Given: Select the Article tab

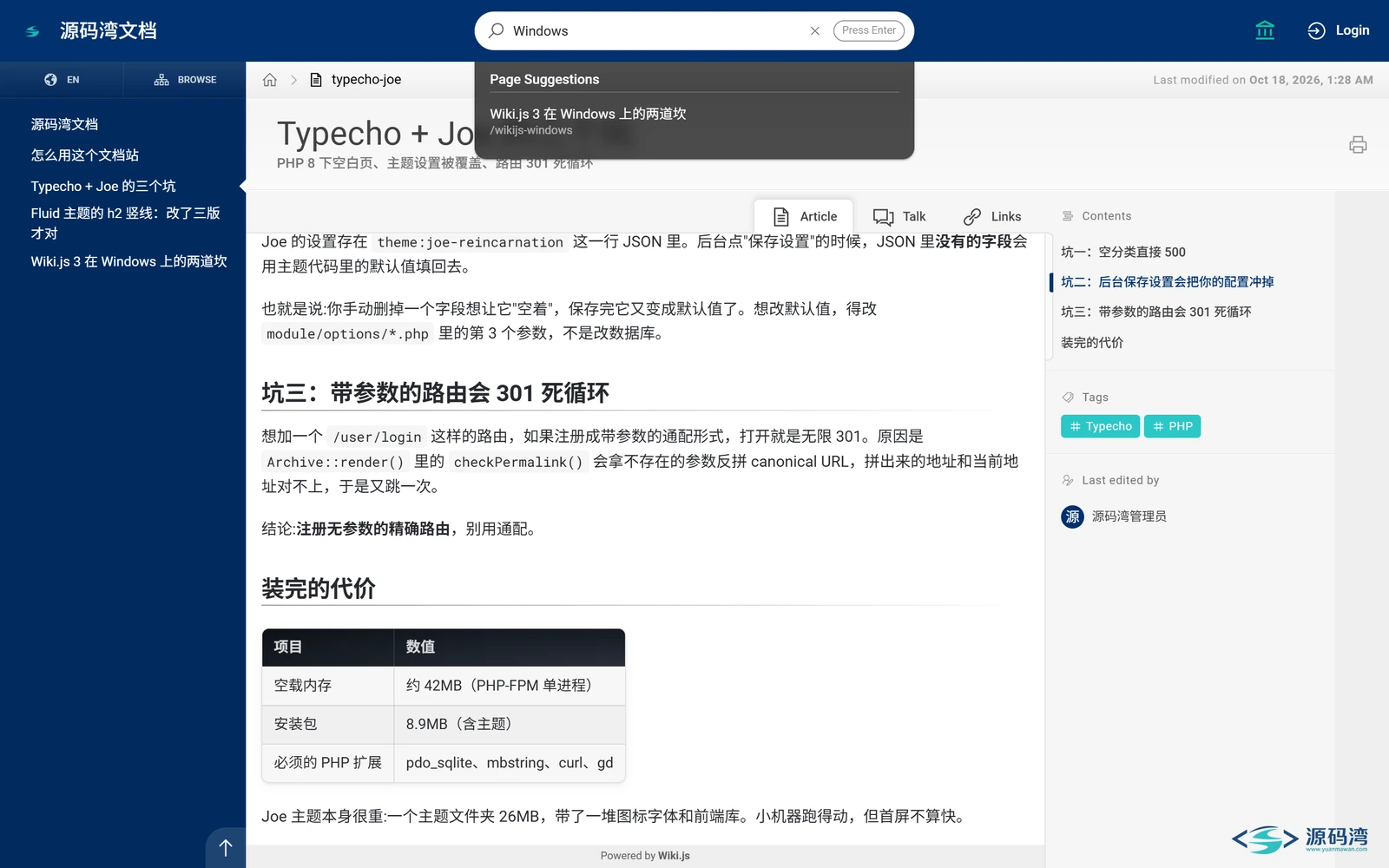Looking at the screenshot, I should point(805,216).
